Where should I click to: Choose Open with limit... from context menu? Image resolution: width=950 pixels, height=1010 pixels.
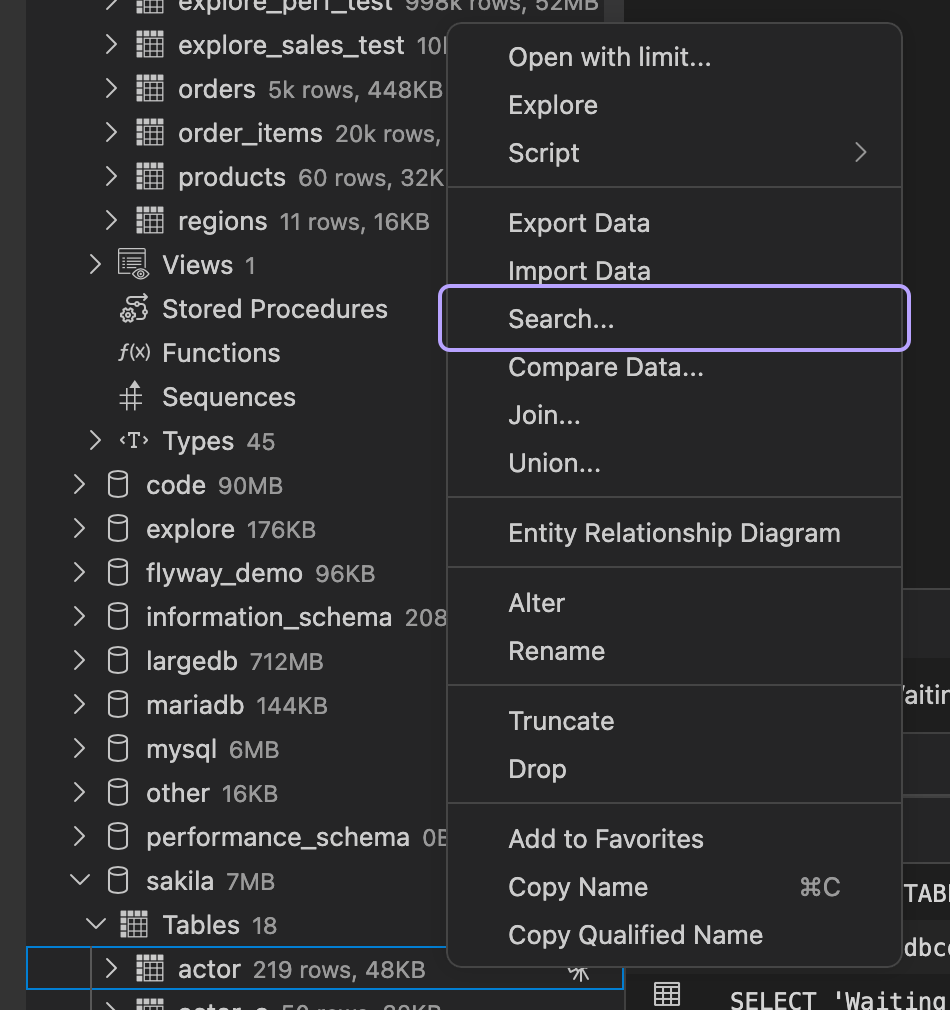pyautogui.click(x=674, y=57)
